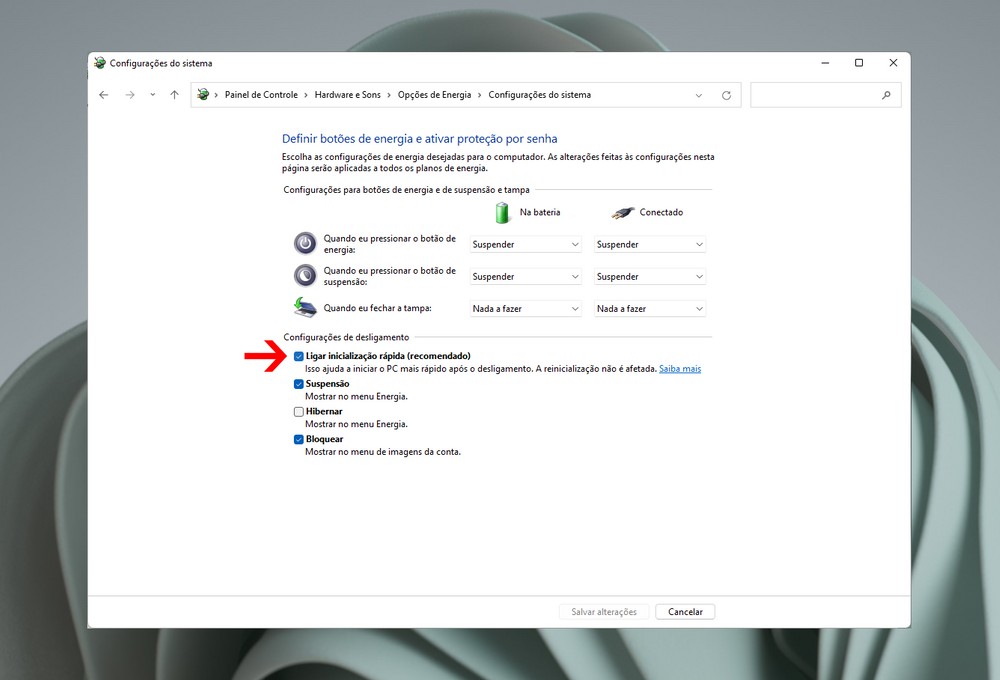Click the power button icon
The height and width of the screenshot is (680, 1000).
pos(305,244)
